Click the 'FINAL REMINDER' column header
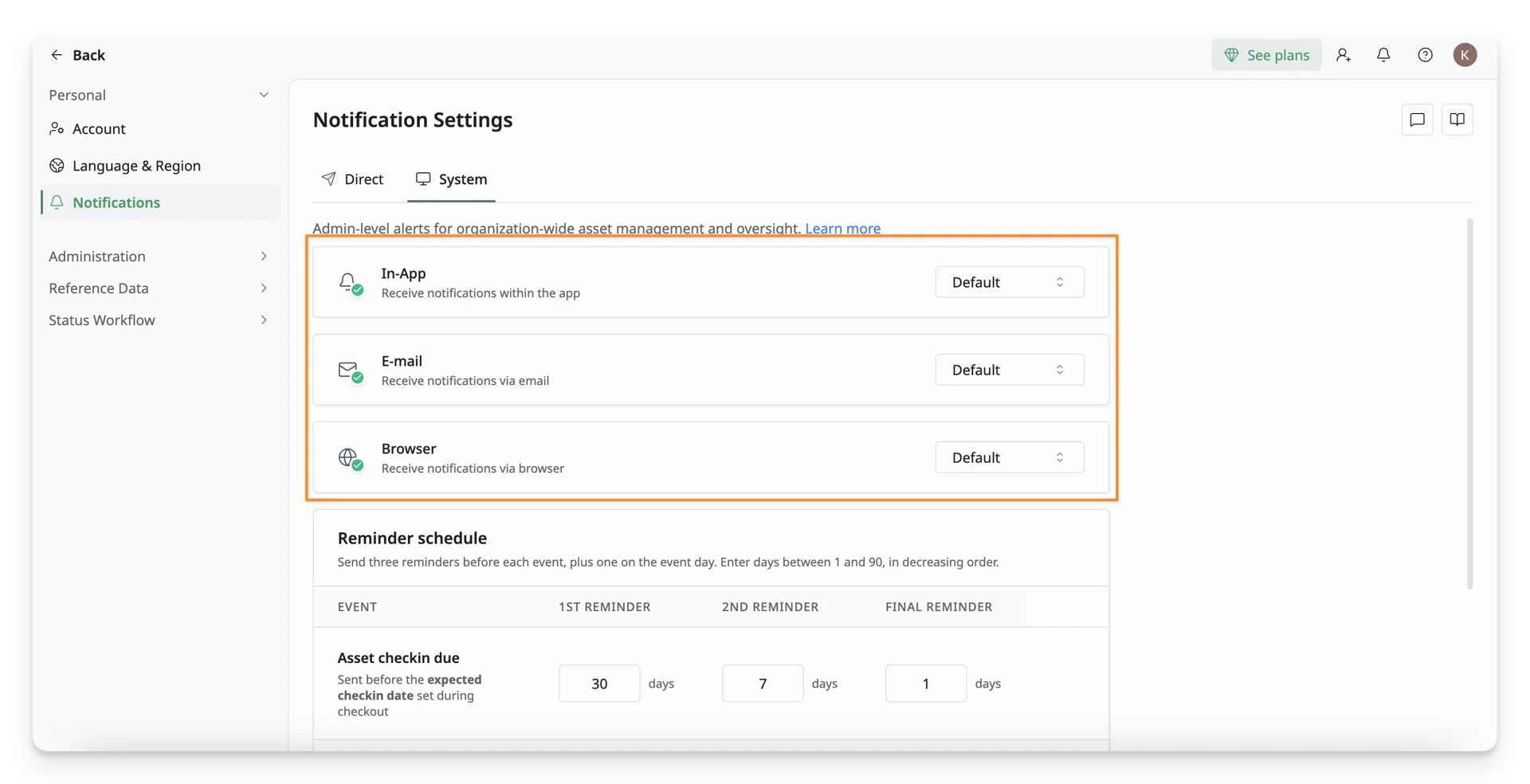This screenshot has width=1530, height=784. tap(939, 607)
